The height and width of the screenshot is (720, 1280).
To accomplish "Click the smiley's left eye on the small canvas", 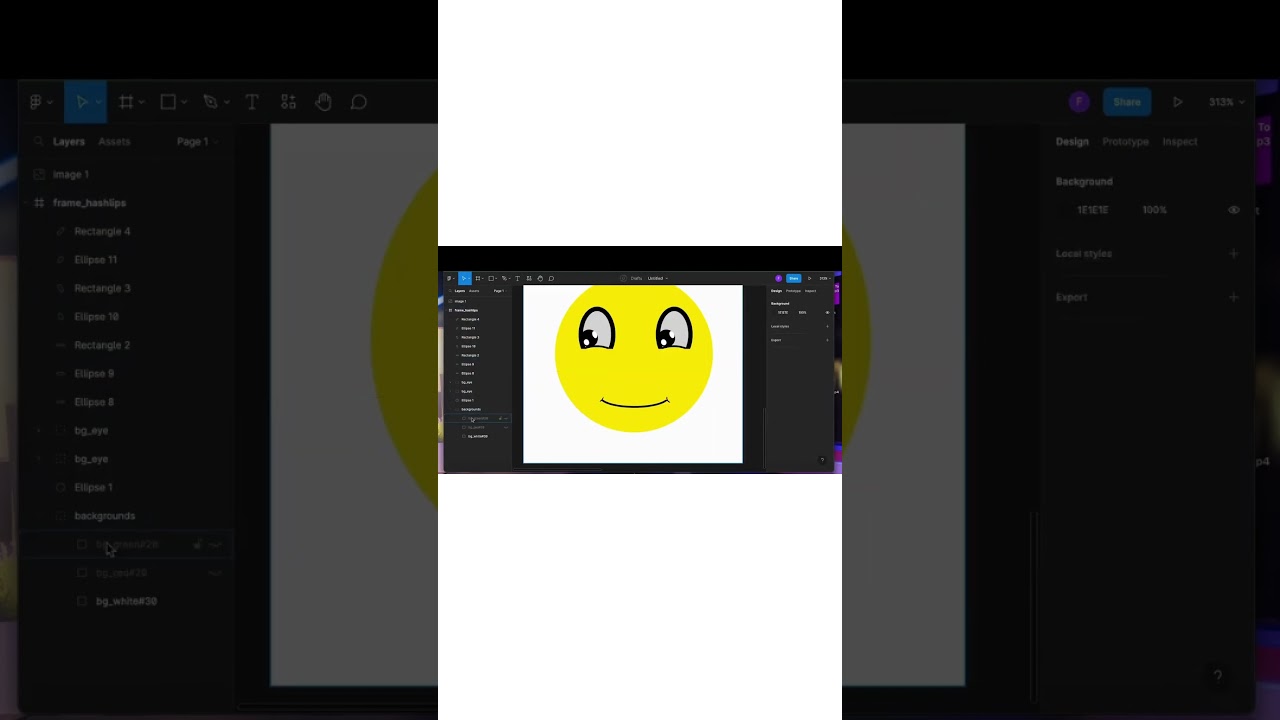I will click(x=596, y=328).
